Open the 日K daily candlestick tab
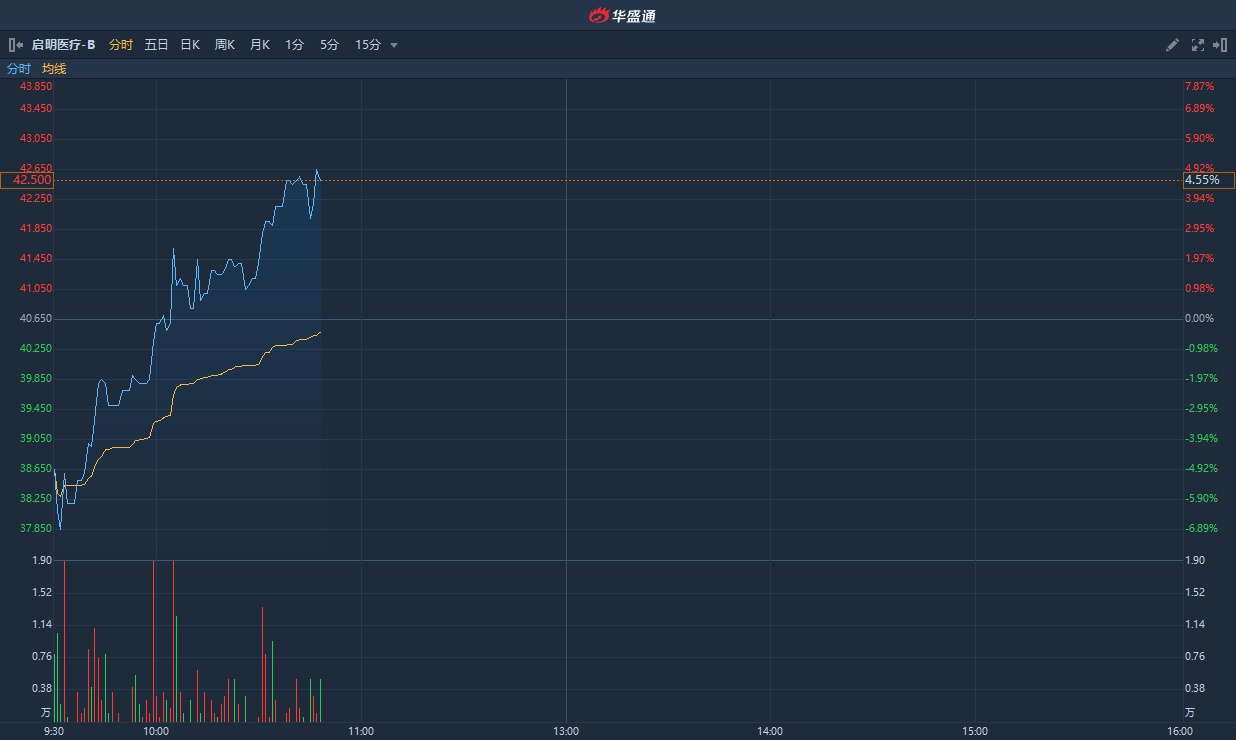The height and width of the screenshot is (740, 1236). 190,45
